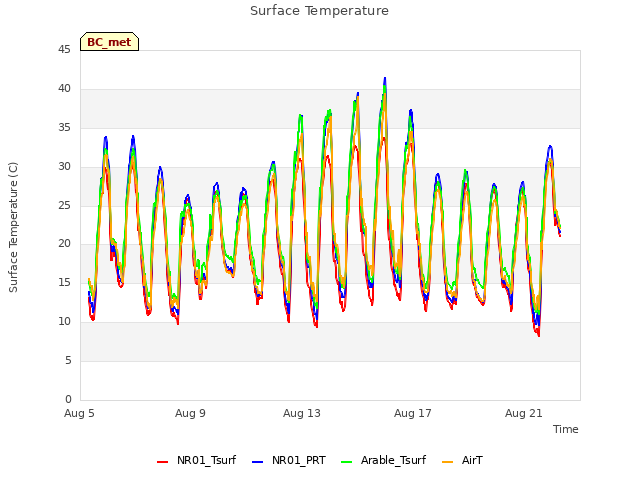Click the 40 y-axis label
The height and width of the screenshot is (480, 640).
[64, 89]
